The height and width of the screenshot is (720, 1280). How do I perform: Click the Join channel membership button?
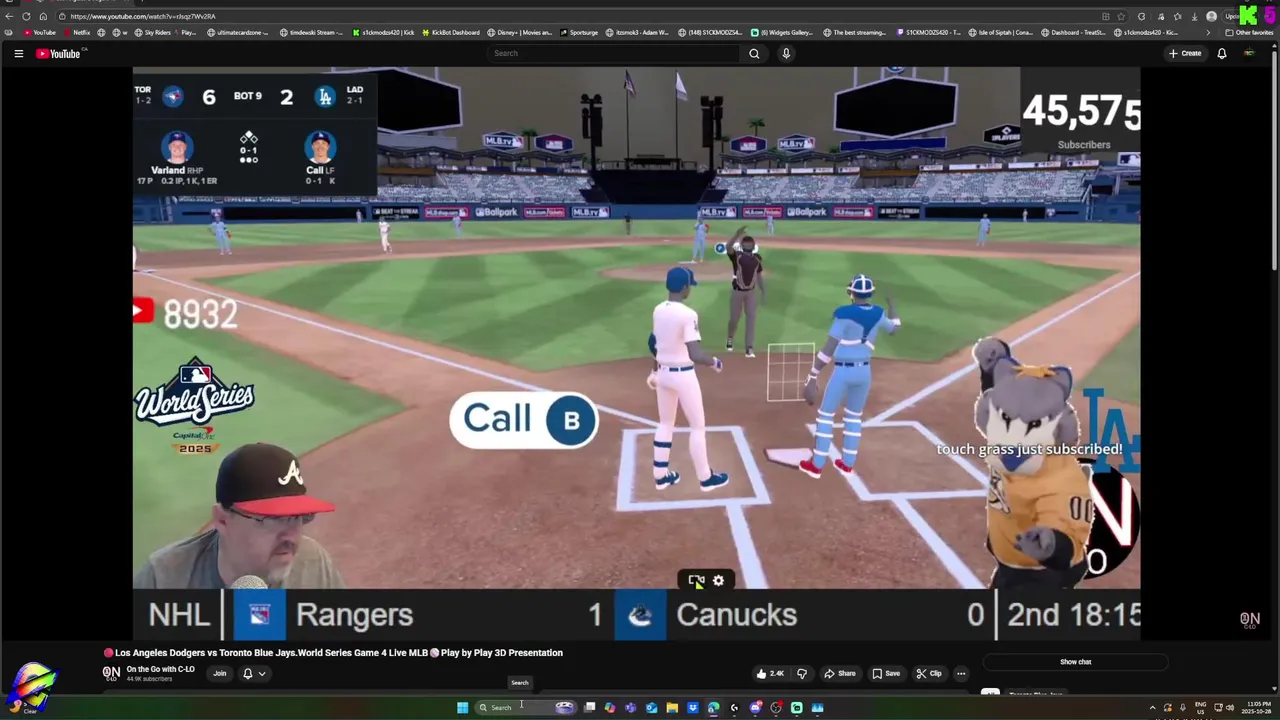[219, 673]
